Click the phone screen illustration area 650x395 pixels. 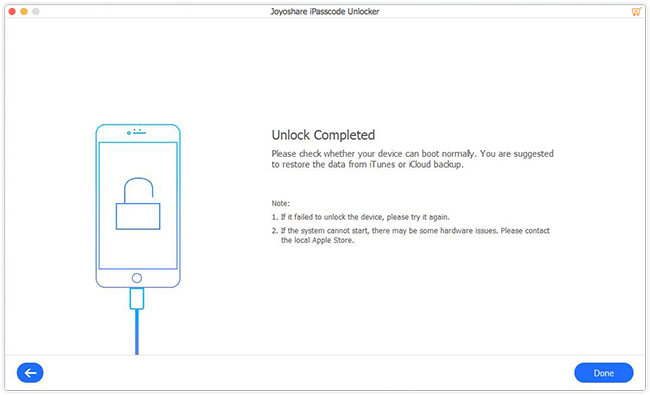138,206
